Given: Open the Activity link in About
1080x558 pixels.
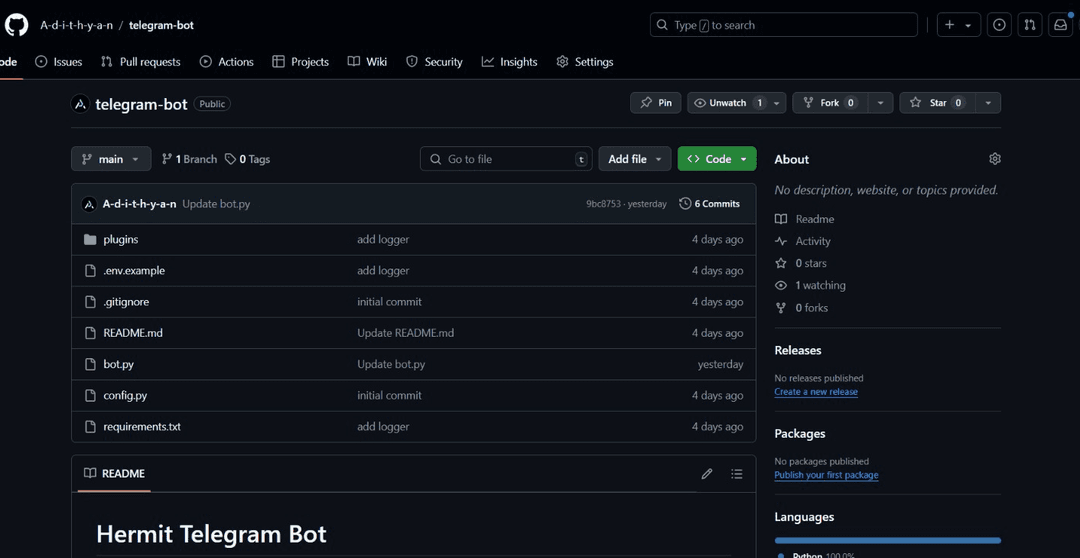Looking at the screenshot, I should click(x=802, y=241).
